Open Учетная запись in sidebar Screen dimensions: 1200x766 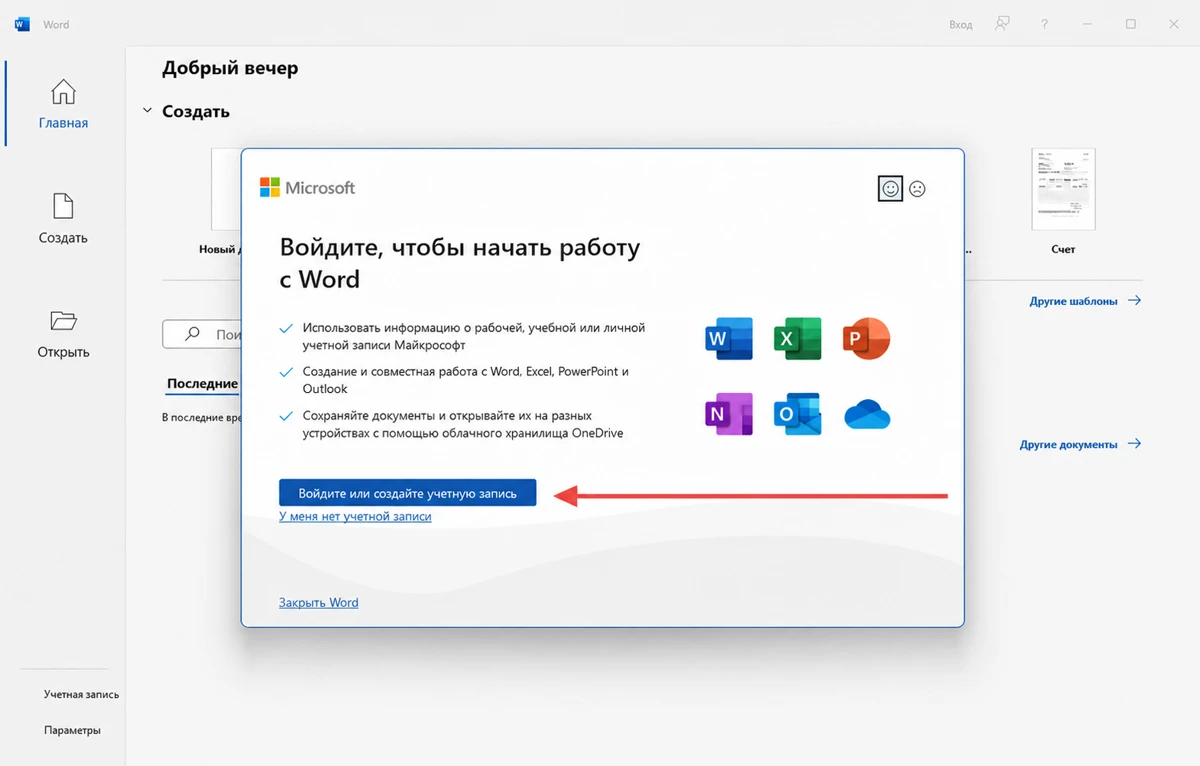81,694
